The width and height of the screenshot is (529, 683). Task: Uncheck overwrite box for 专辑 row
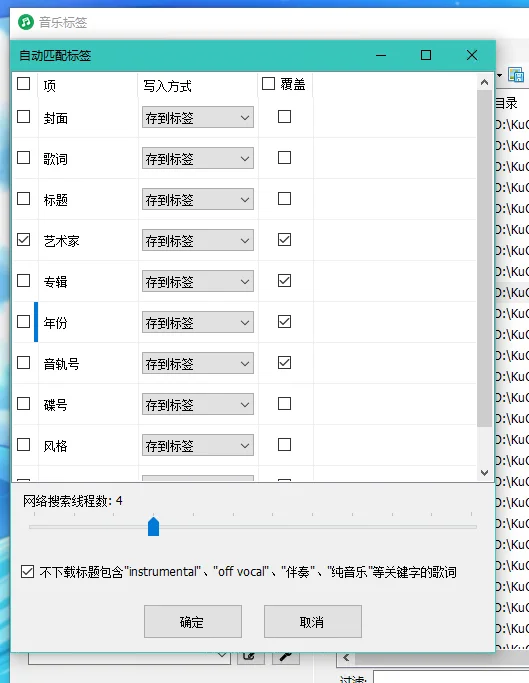pyautogui.click(x=285, y=281)
